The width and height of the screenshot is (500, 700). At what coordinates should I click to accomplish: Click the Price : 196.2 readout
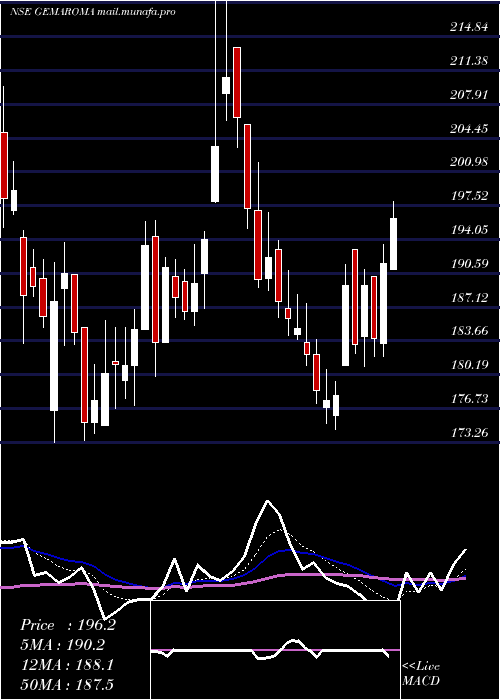tap(68, 625)
